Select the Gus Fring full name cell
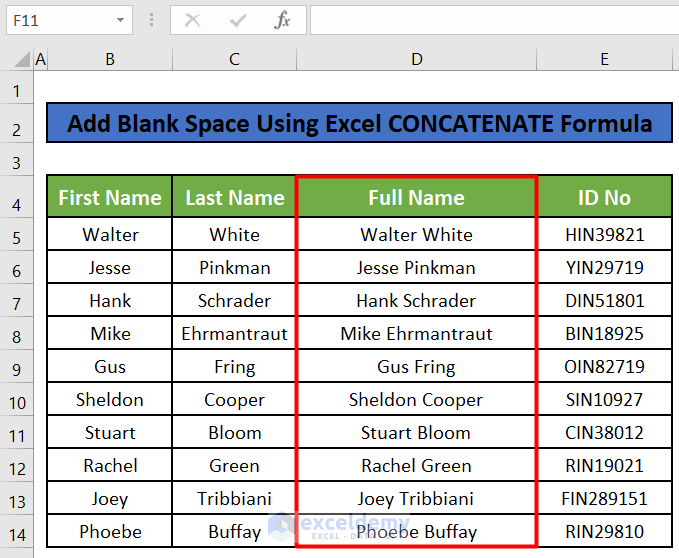Image resolution: width=679 pixels, height=558 pixels. pyautogui.click(x=417, y=366)
